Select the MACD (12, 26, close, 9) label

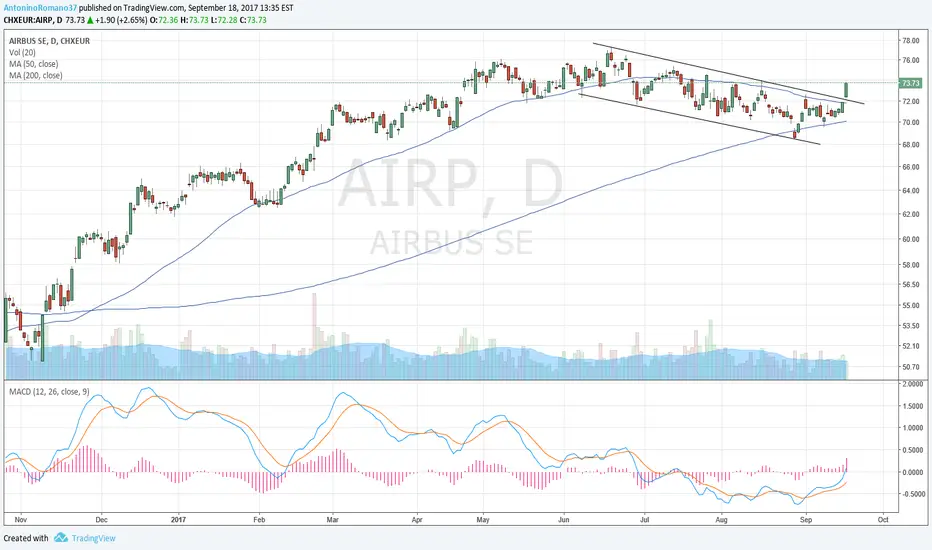click(x=49, y=392)
